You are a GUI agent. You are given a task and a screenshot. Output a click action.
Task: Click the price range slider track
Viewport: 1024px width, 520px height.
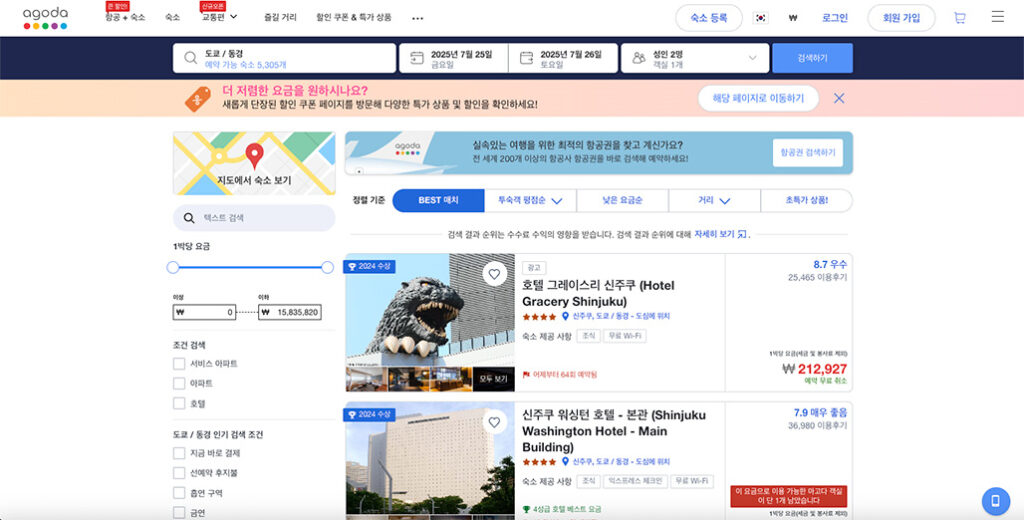pyautogui.click(x=250, y=267)
